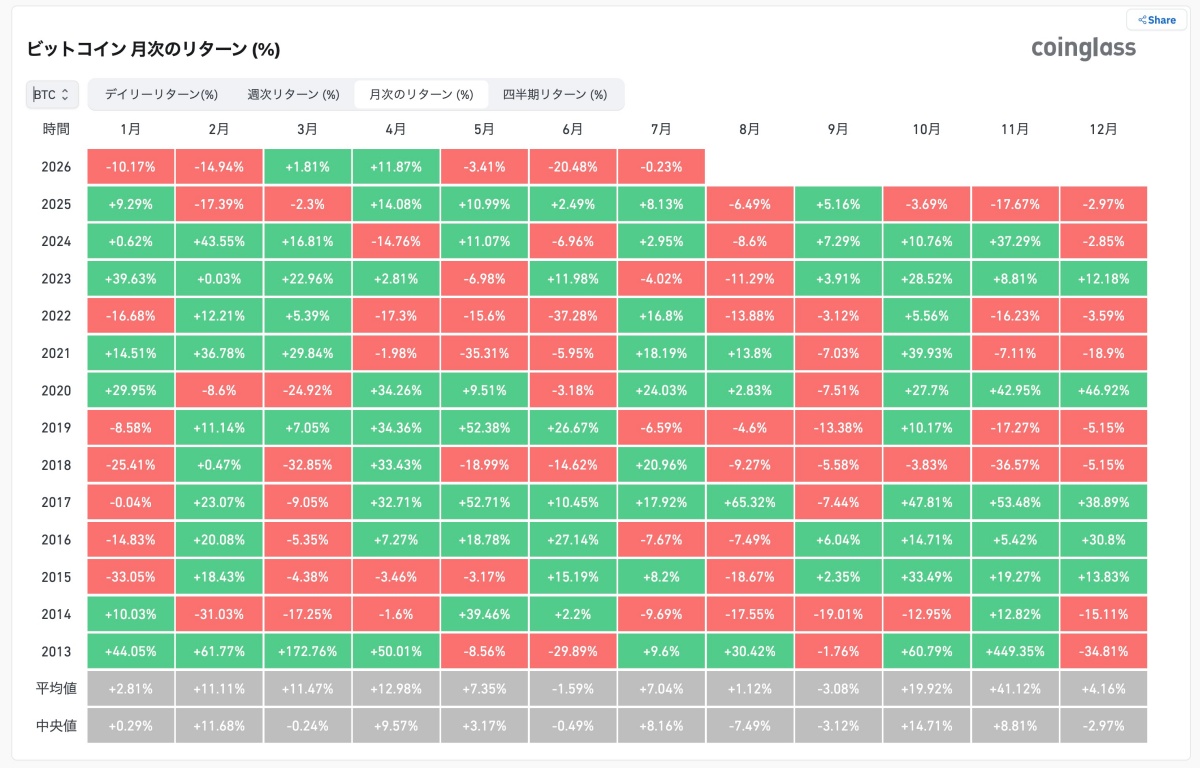Click the 6月 column header

(573, 129)
